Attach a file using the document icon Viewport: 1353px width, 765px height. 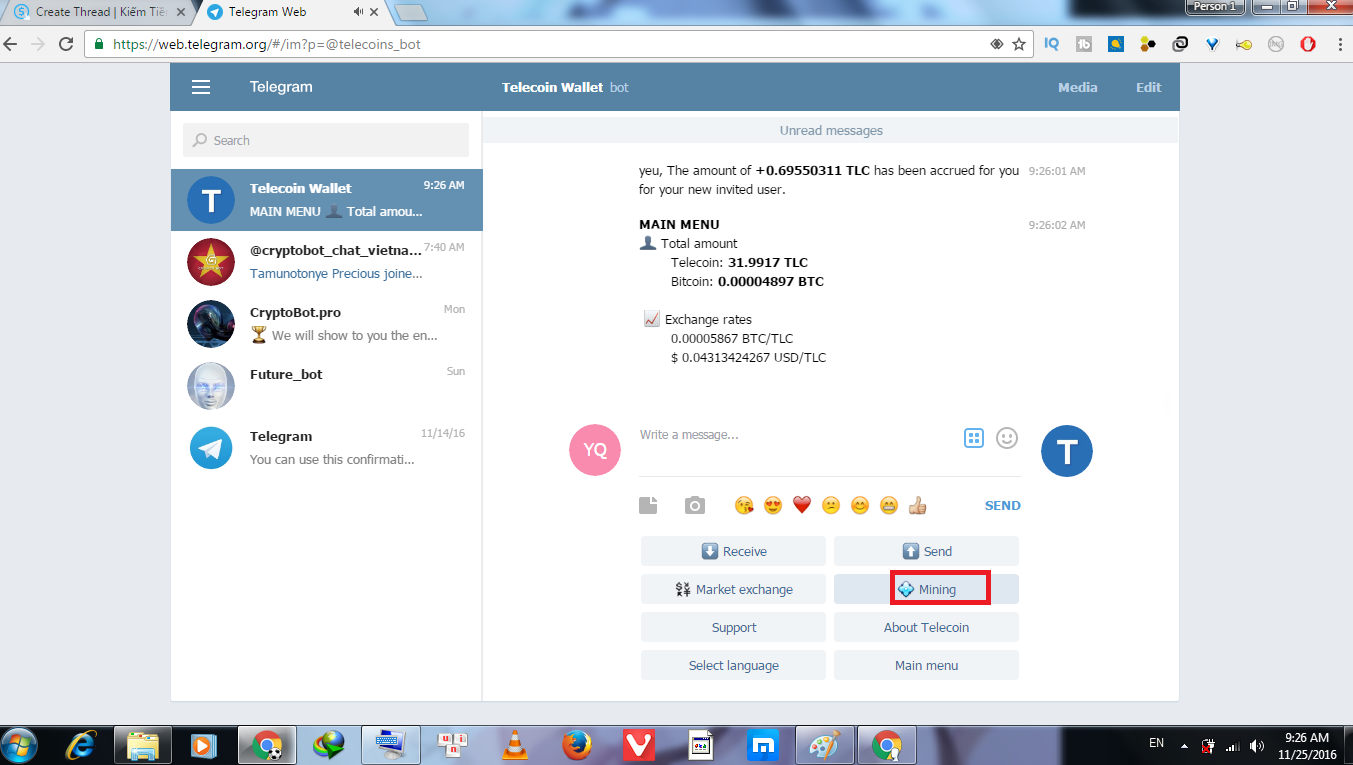coord(648,505)
